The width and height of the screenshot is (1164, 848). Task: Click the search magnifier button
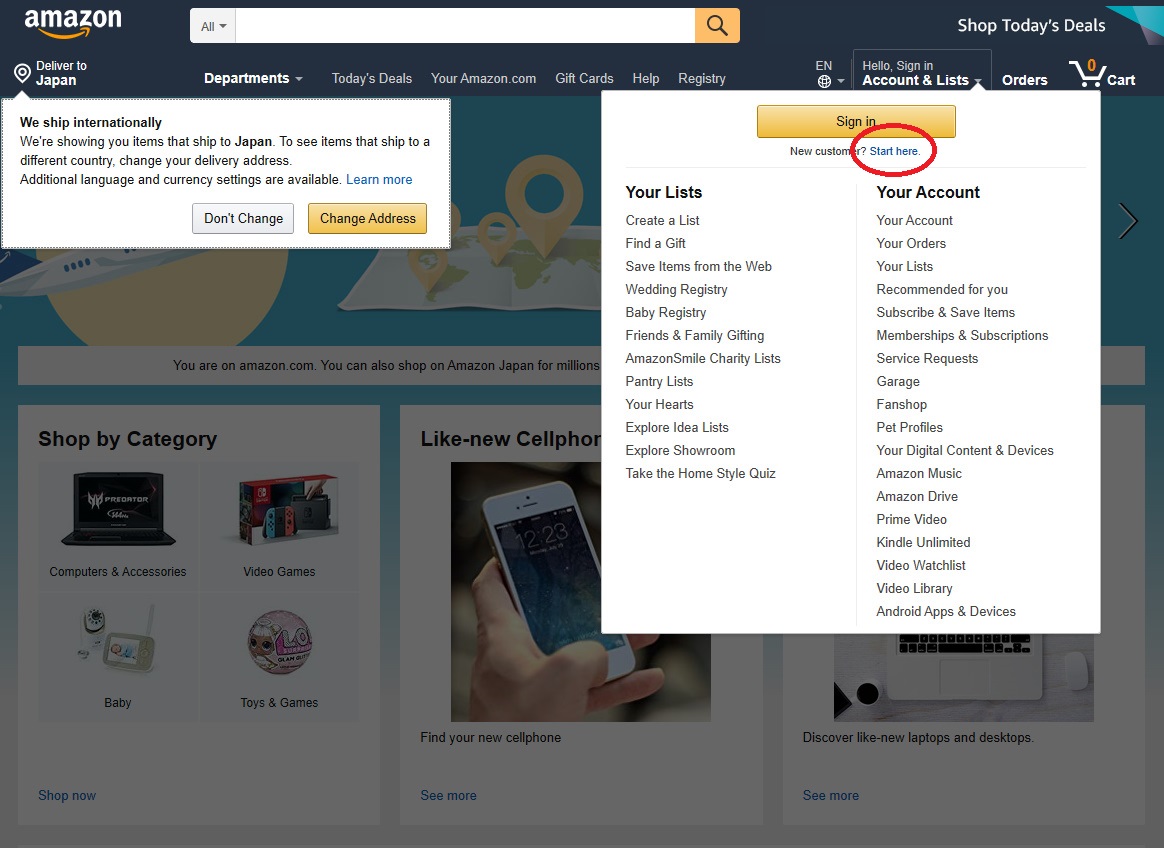(717, 26)
